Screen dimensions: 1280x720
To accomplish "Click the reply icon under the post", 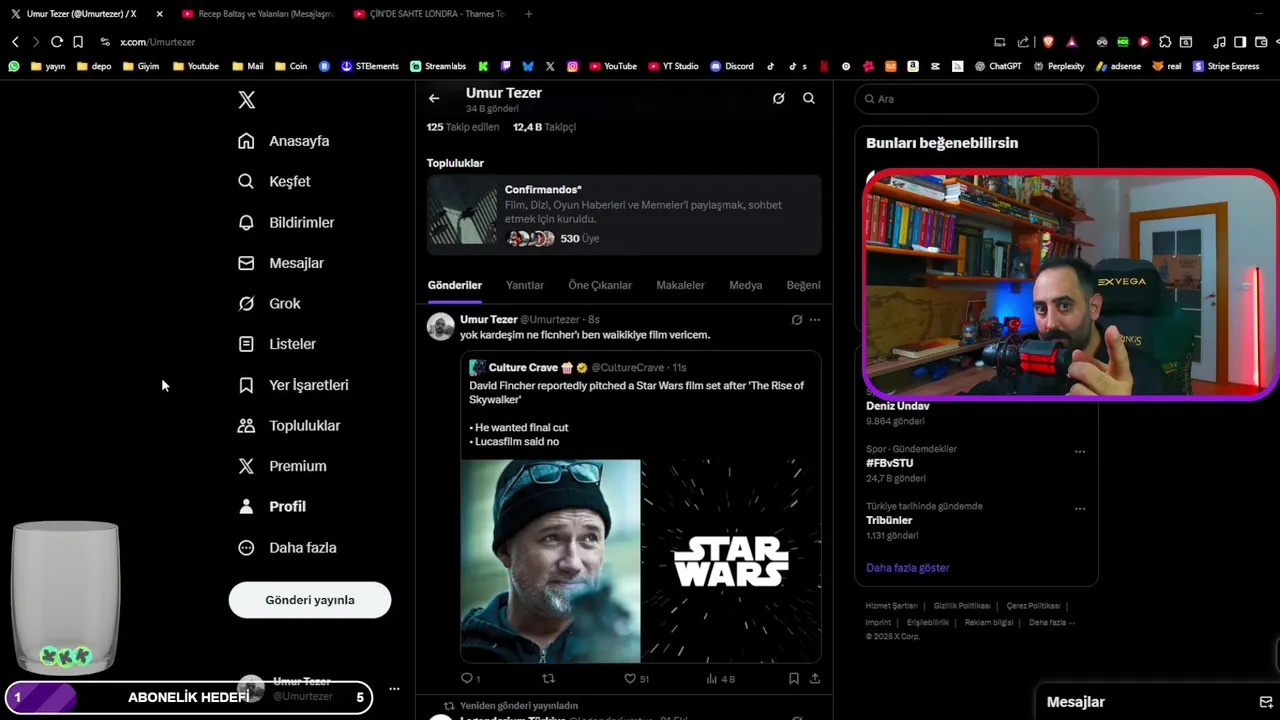I will click(x=466, y=678).
